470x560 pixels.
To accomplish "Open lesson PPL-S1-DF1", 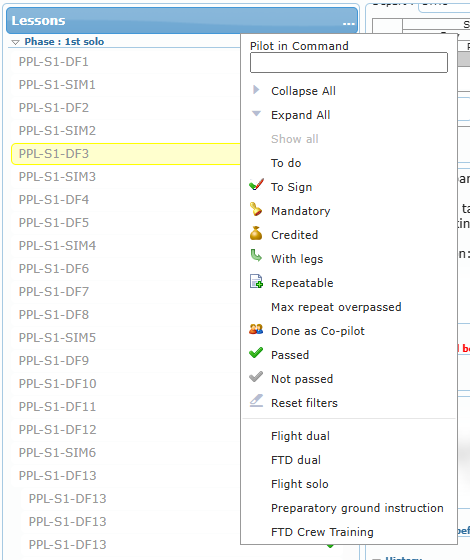I will (54, 62).
